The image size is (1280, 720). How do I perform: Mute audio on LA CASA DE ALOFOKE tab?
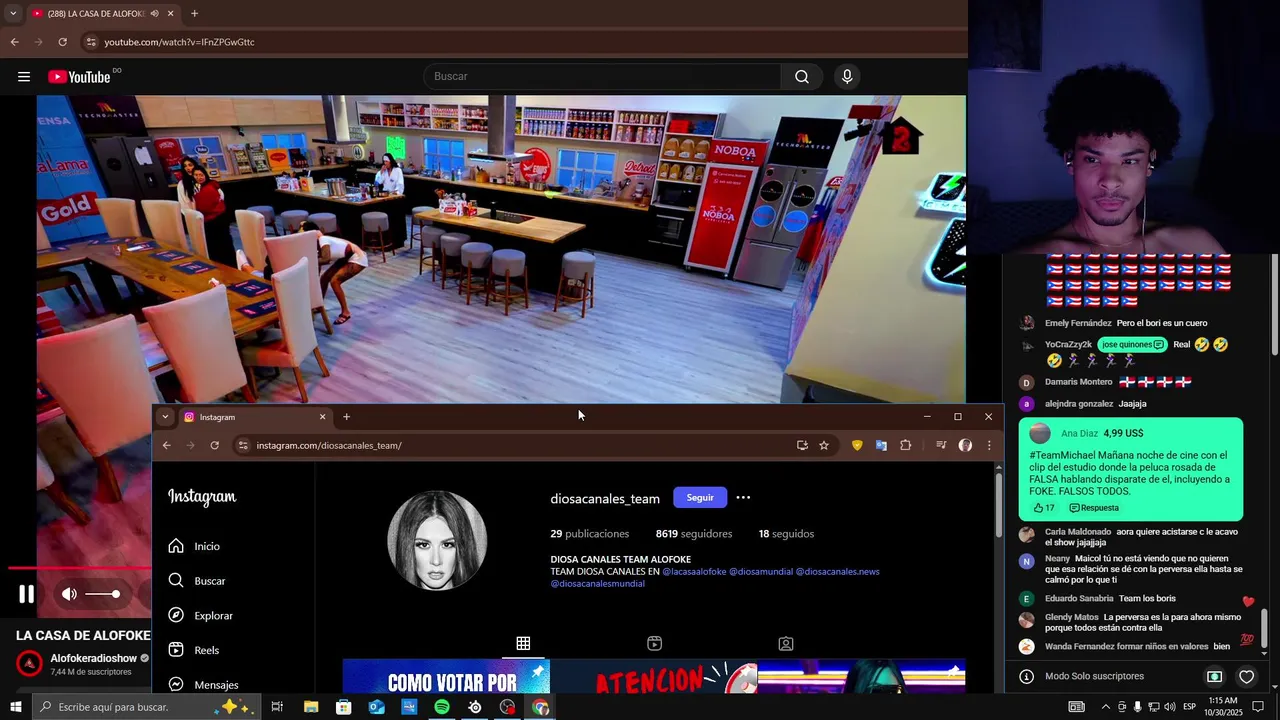coord(154,14)
